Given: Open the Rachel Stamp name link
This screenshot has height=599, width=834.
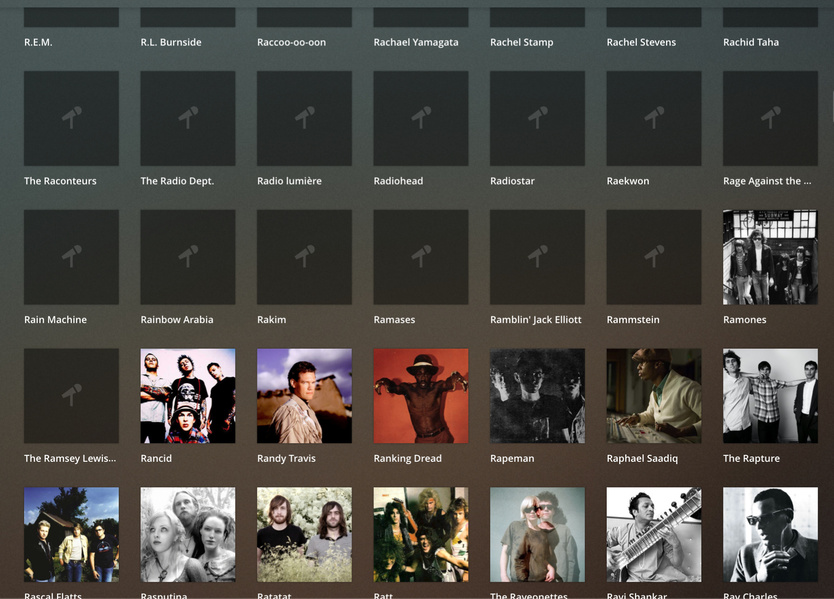Looking at the screenshot, I should 522,43.
